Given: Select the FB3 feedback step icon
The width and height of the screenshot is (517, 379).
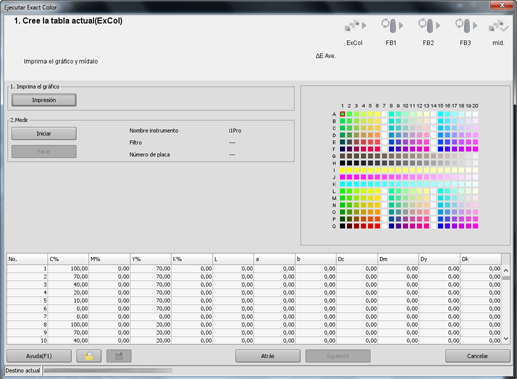Looking at the screenshot, I should point(466,26).
